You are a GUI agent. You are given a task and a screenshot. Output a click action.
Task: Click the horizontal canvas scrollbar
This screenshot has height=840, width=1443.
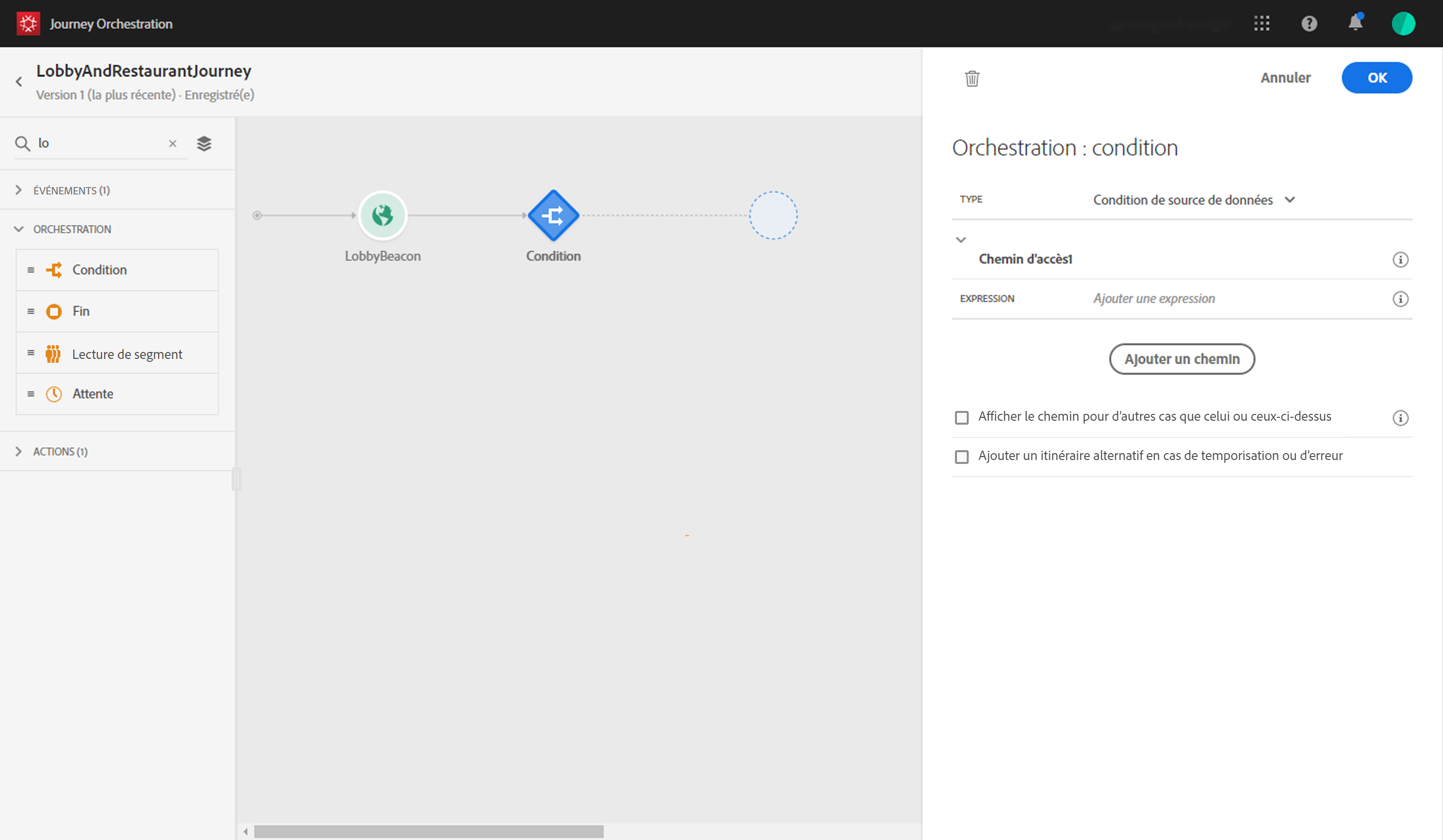(428, 831)
